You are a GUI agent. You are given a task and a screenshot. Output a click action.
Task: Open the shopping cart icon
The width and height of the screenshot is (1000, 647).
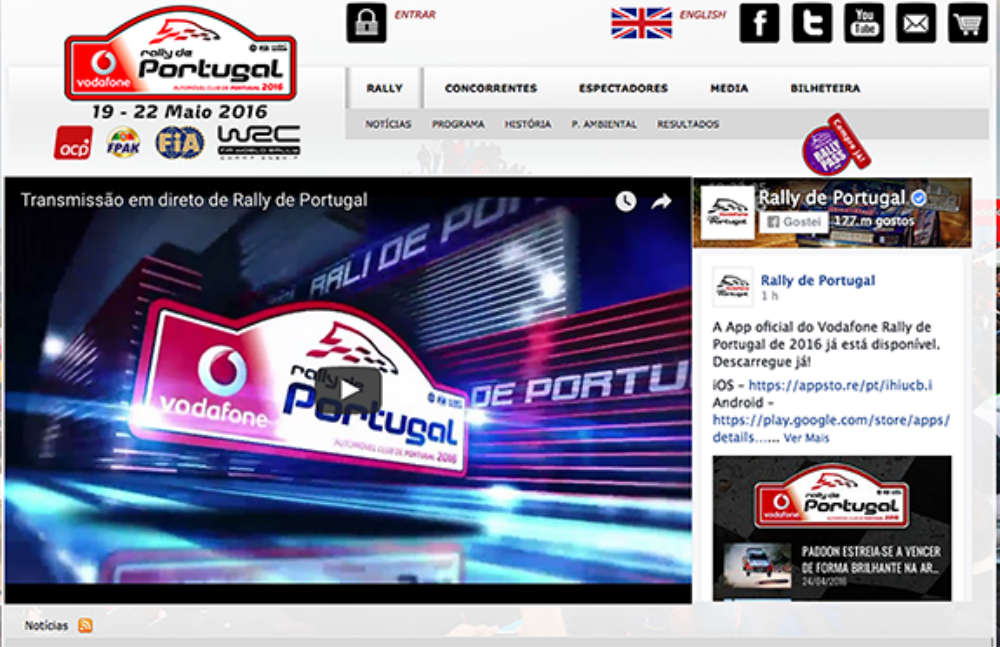pos(968,23)
